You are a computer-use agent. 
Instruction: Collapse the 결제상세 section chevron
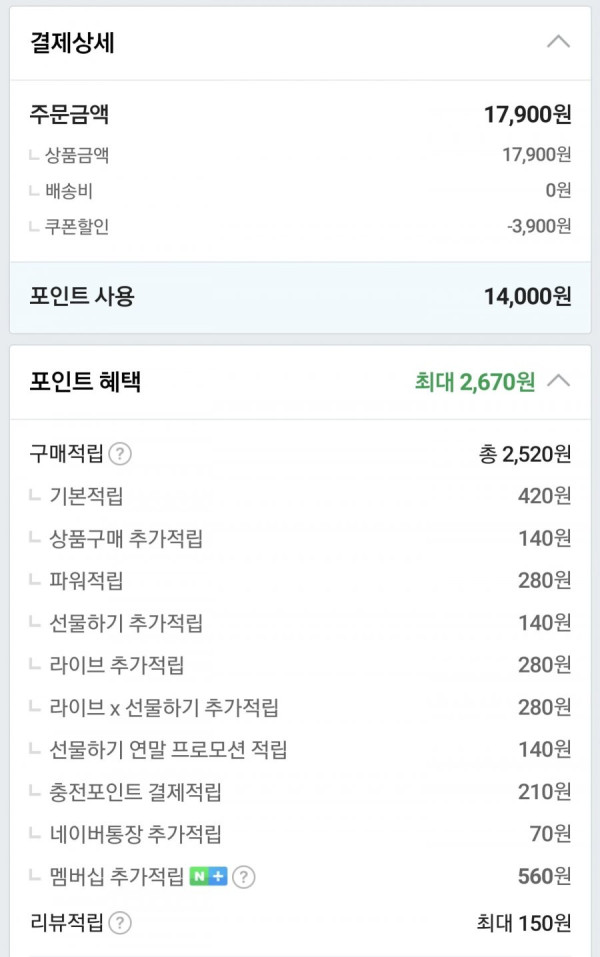(558, 42)
